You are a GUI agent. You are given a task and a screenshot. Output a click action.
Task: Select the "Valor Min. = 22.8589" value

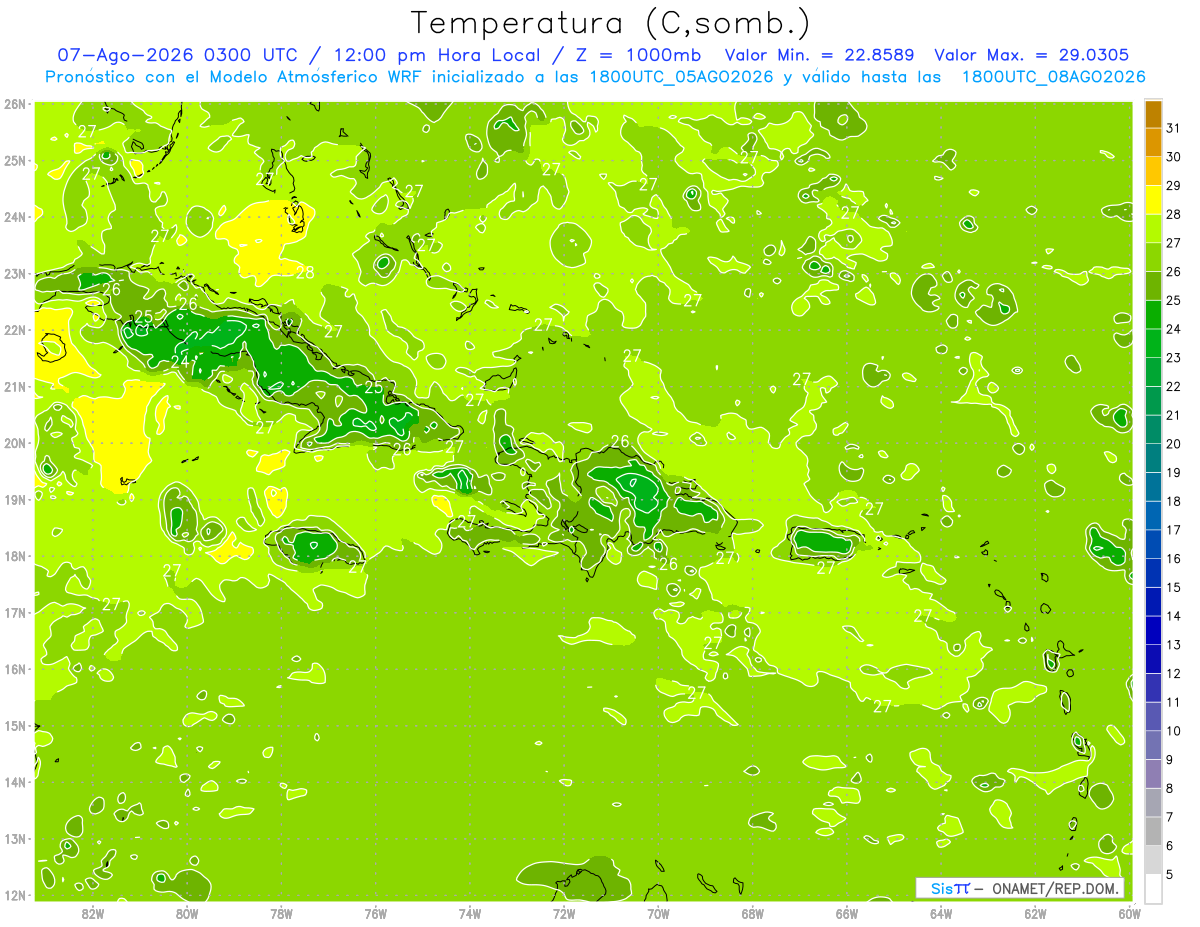point(819,55)
